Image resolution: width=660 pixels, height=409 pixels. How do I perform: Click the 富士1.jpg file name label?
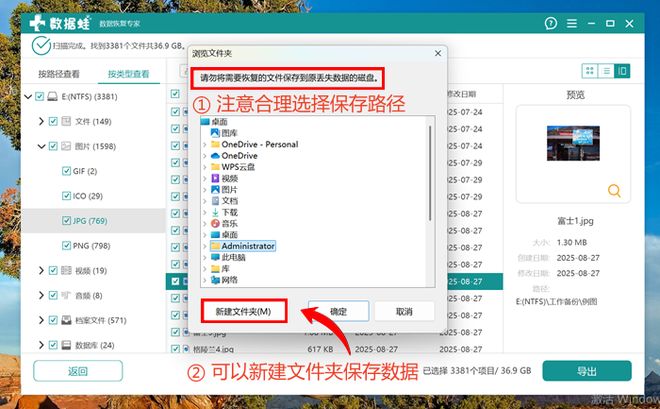[x=575, y=220]
